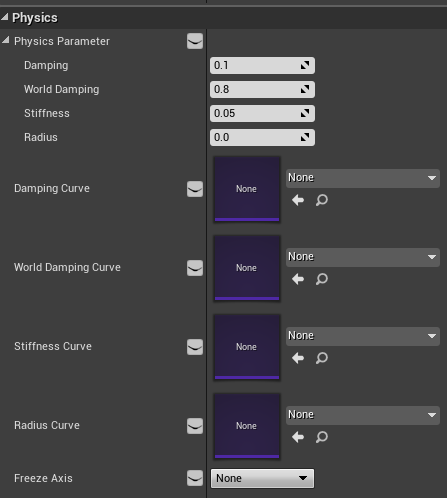The height and width of the screenshot is (498, 447).
Task: Click the Stiffness field slider arrow icon
Action: [x=305, y=113]
